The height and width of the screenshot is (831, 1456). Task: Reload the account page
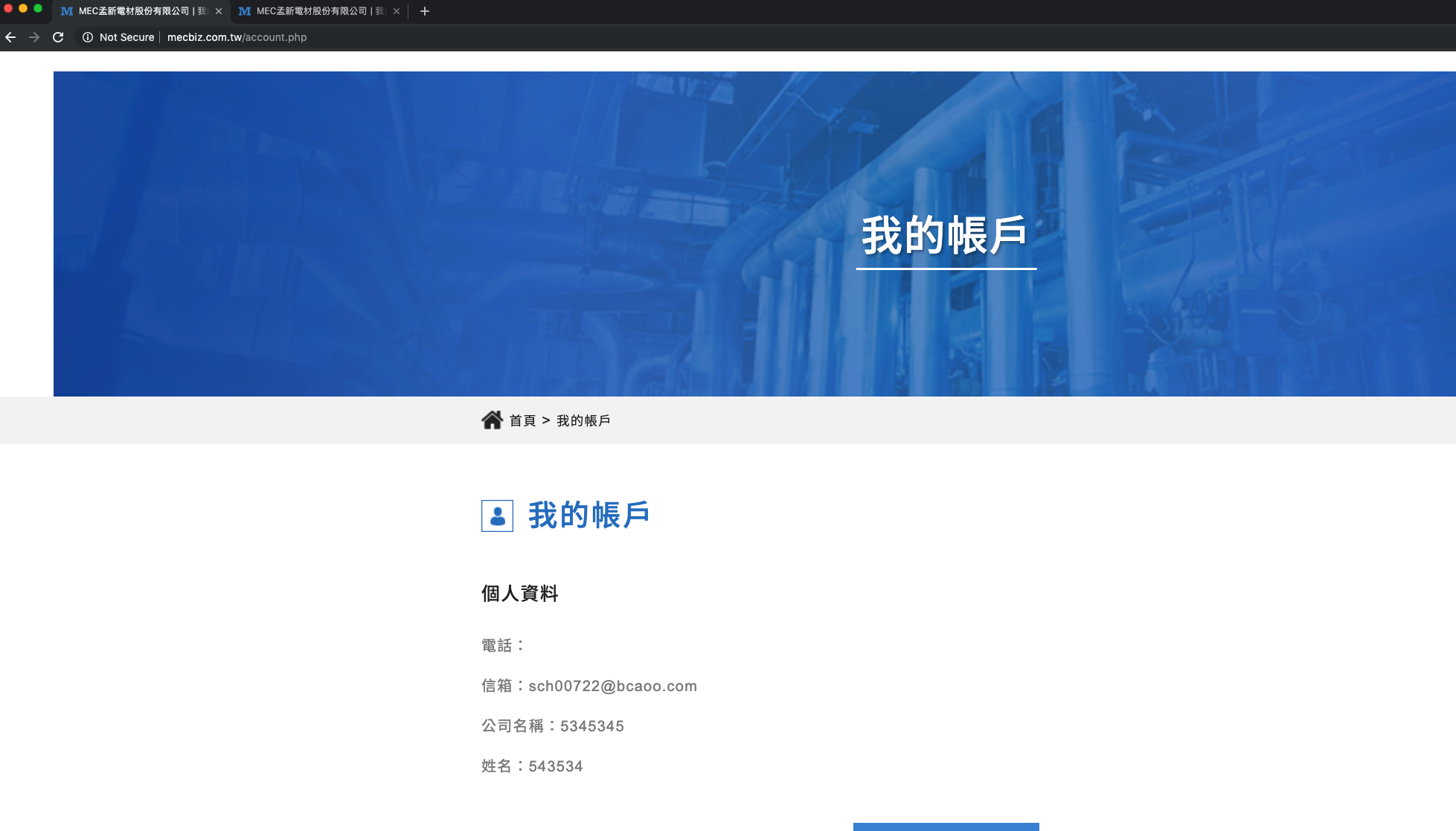click(58, 37)
